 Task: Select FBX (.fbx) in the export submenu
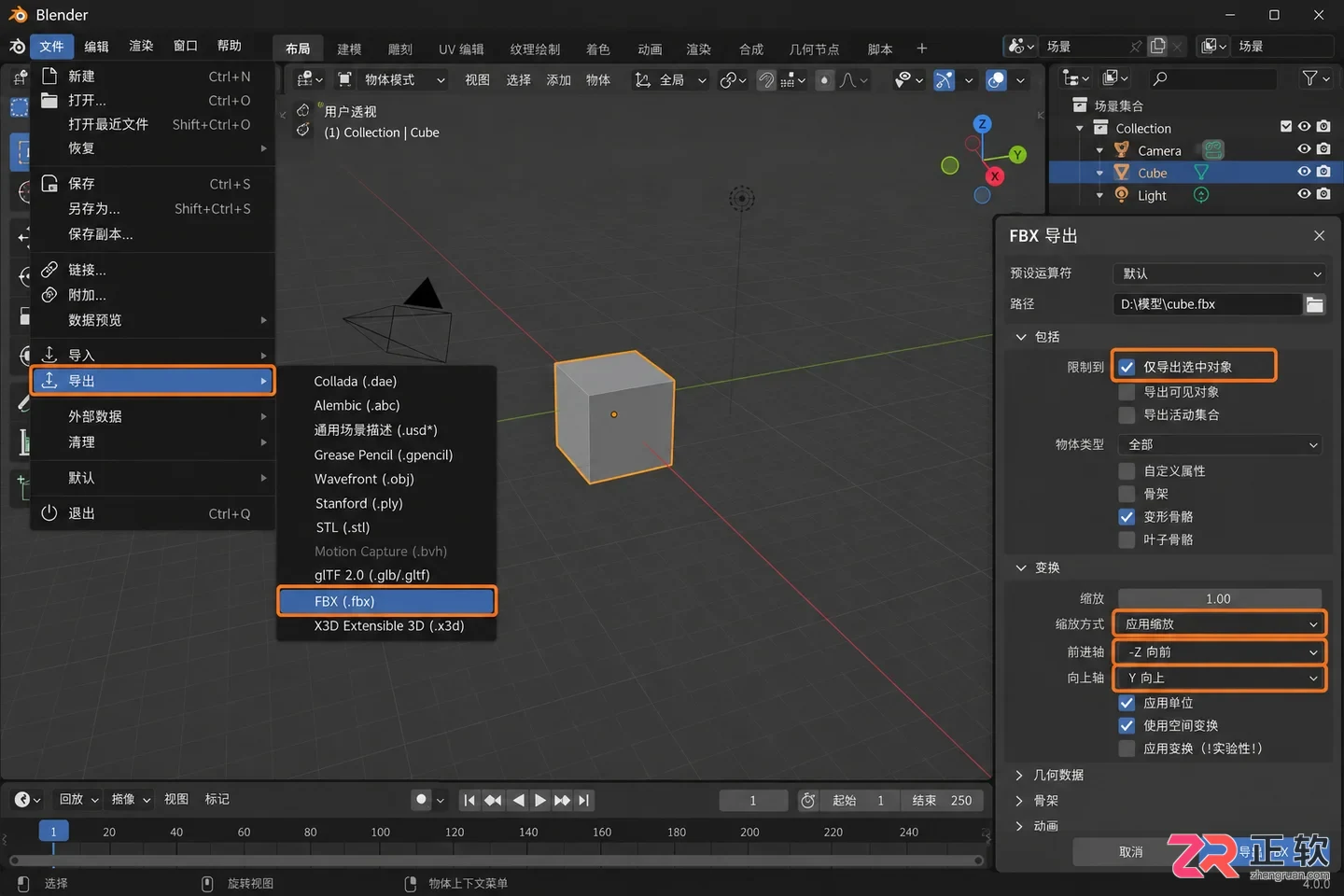pos(387,601)
